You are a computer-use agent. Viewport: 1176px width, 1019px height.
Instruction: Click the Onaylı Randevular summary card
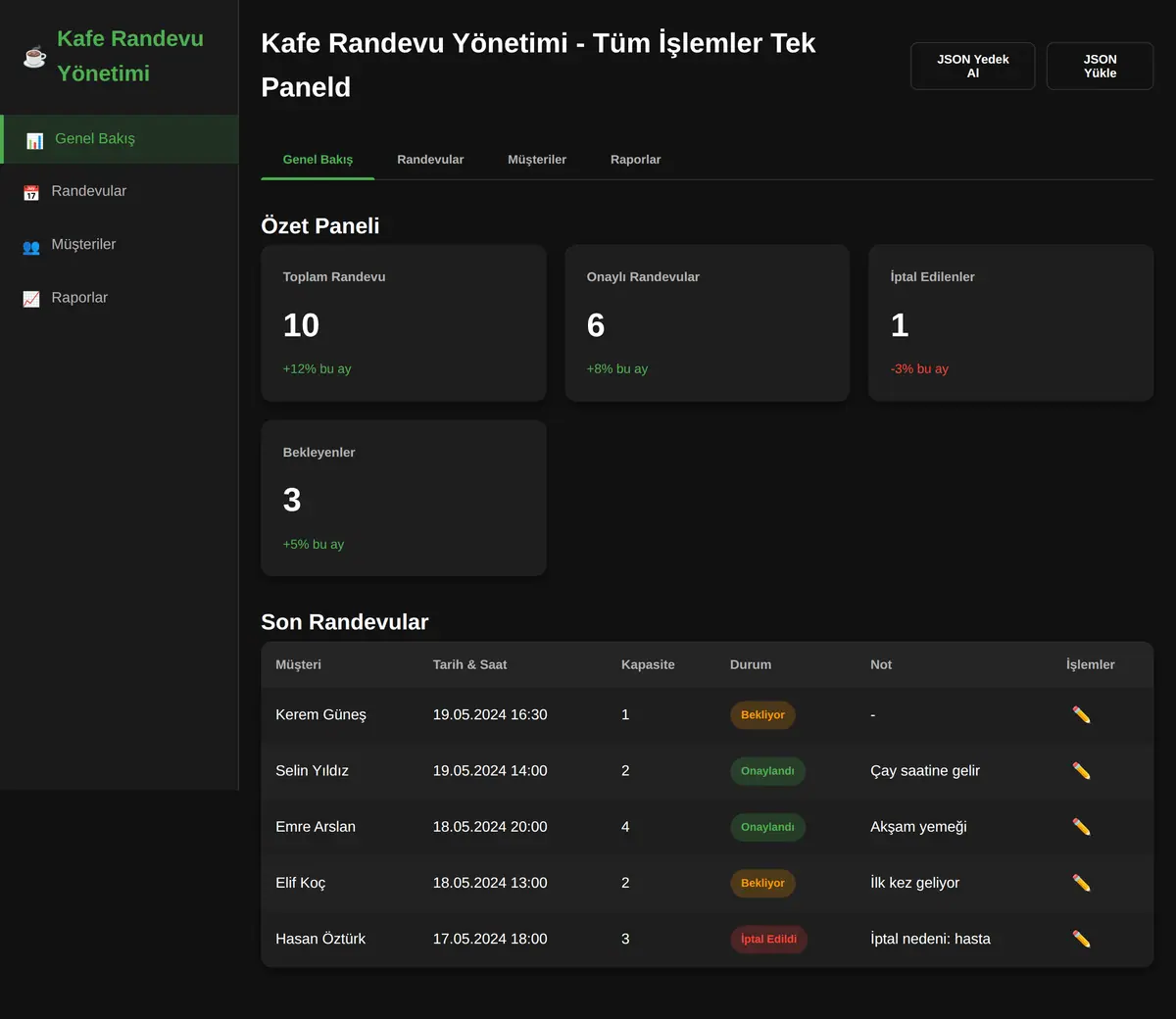point(708,322)
